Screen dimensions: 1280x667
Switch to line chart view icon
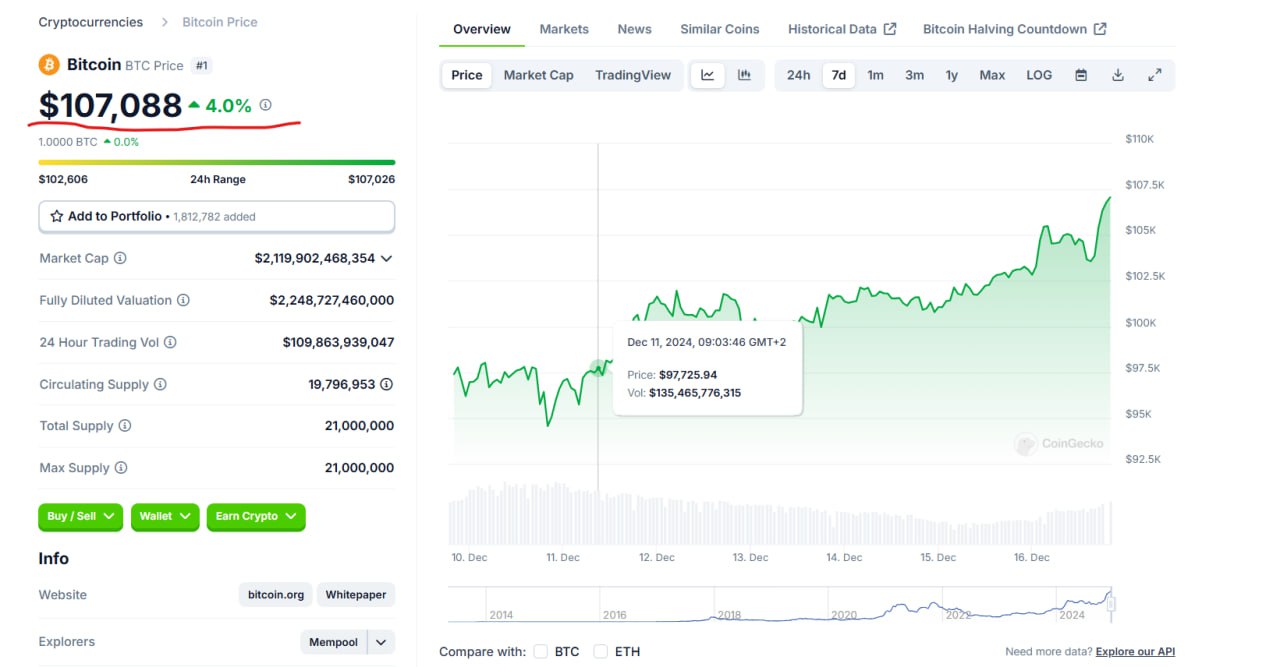[707, 75]
